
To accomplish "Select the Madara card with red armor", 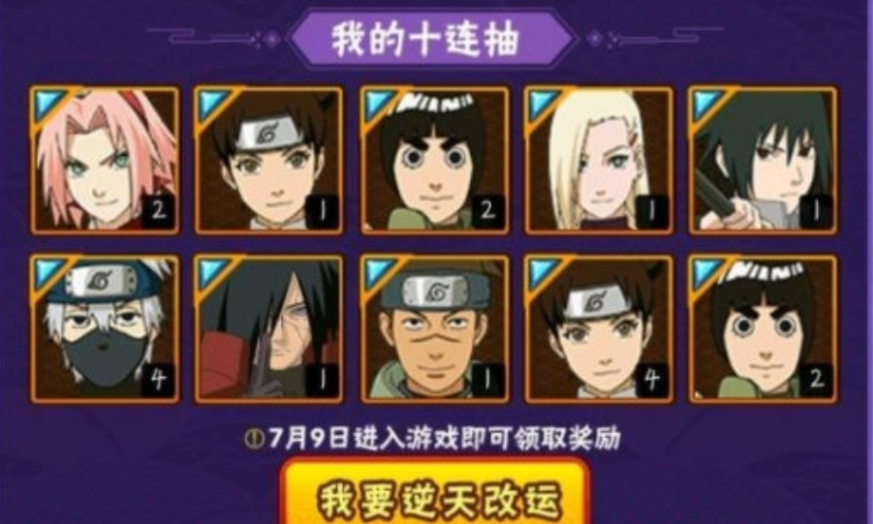I will [x=269, y=329].
